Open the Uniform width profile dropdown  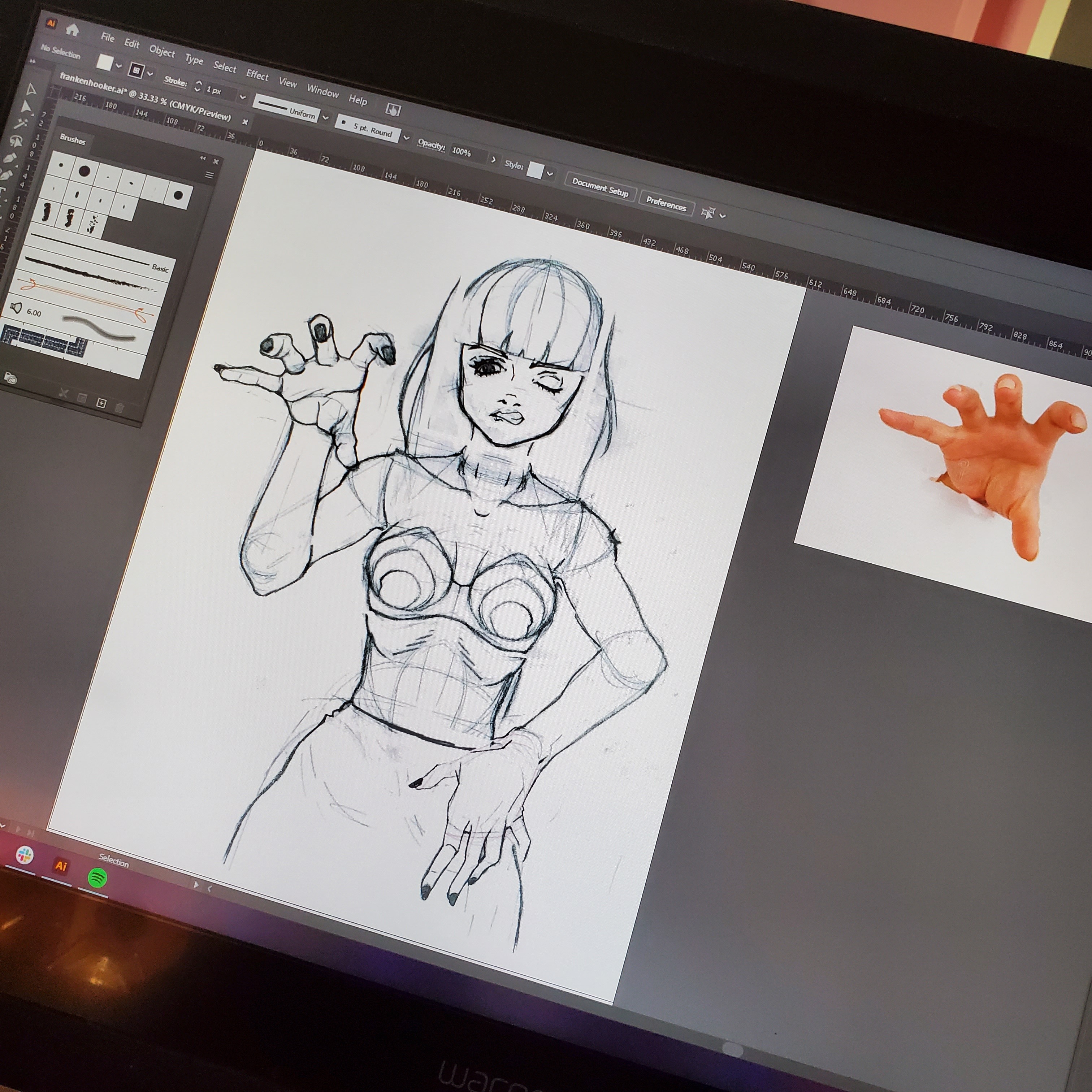tap(325, 118)
